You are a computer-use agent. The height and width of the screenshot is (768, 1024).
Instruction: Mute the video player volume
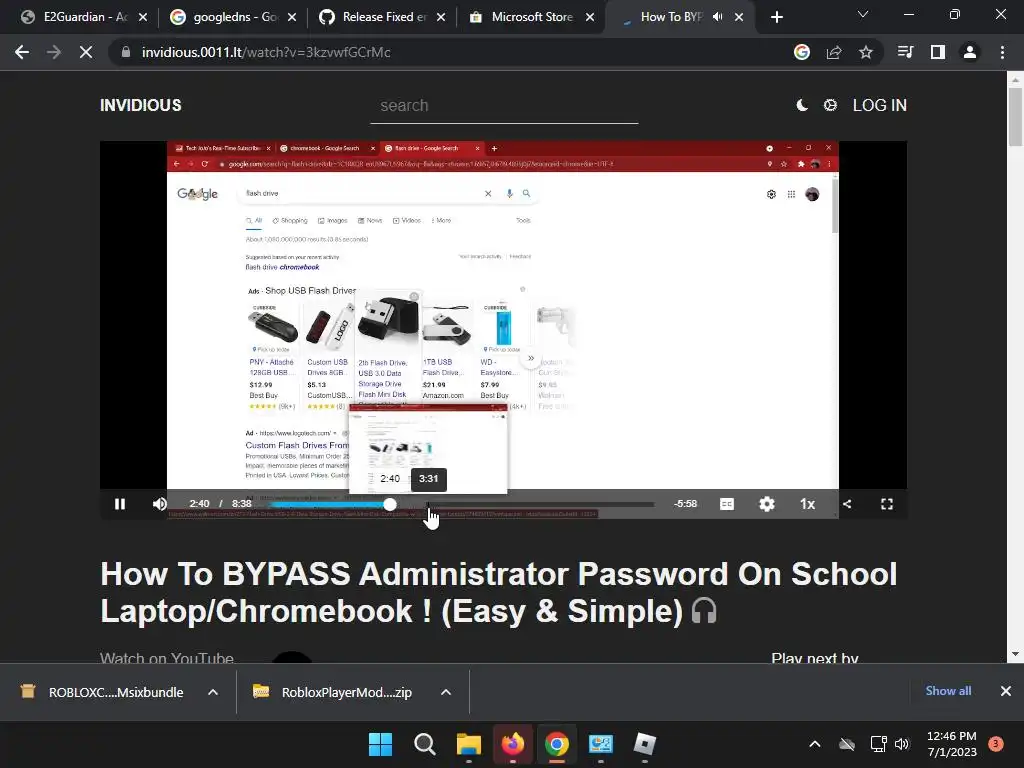(x=159, y=504)
